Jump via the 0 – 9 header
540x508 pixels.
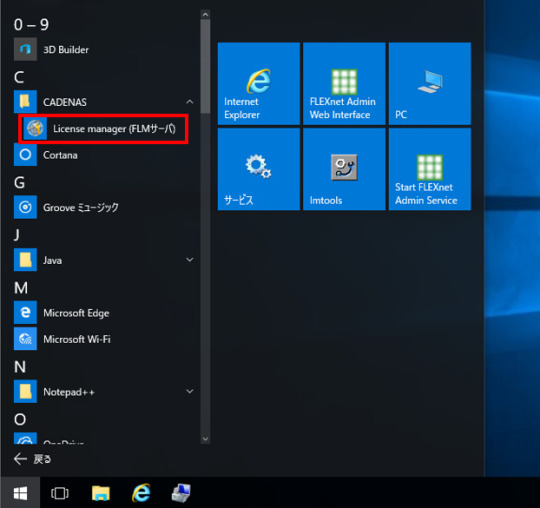[x=31, y=24]
